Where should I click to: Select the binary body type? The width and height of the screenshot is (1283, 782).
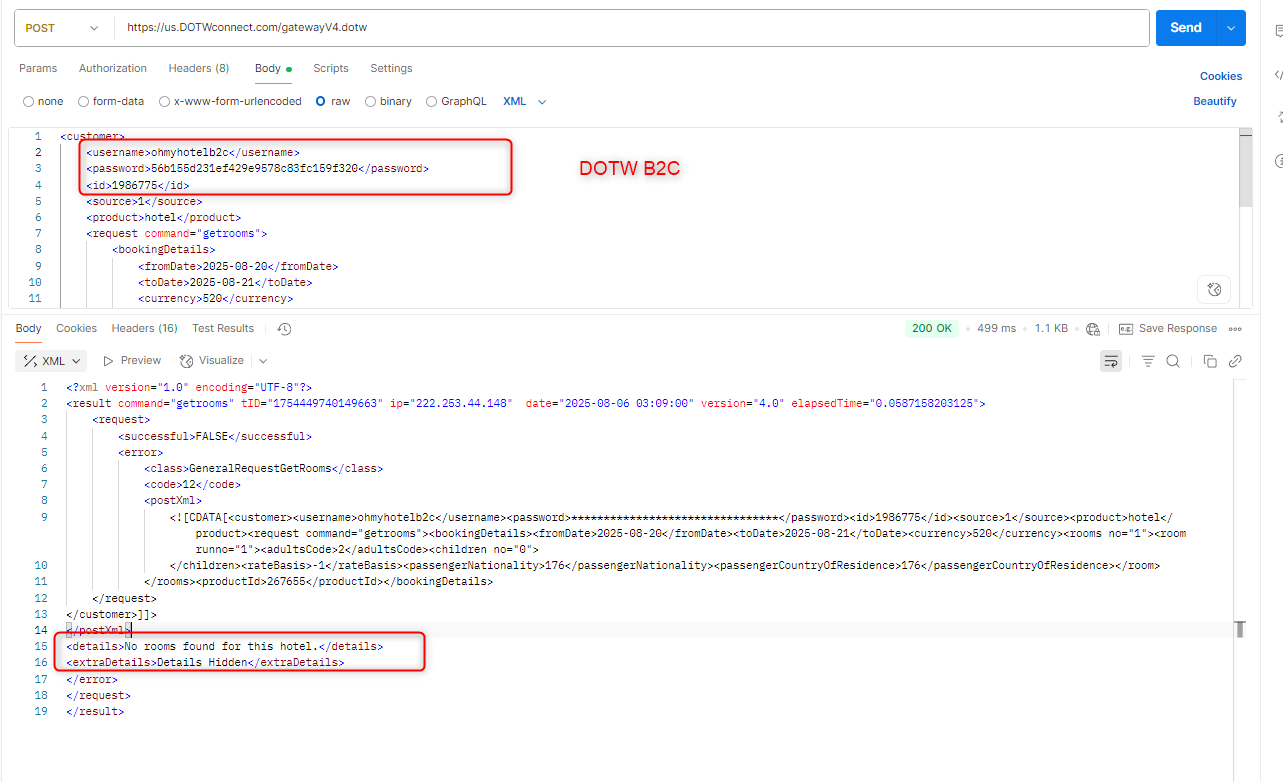click(388, 101)
